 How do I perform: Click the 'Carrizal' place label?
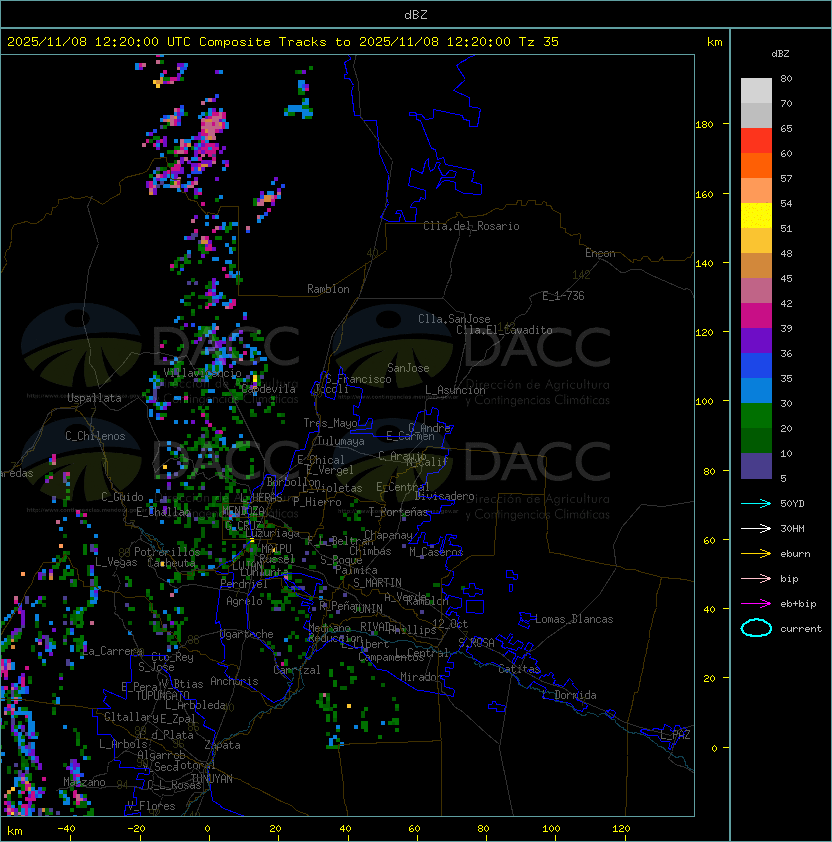(297, 670)
